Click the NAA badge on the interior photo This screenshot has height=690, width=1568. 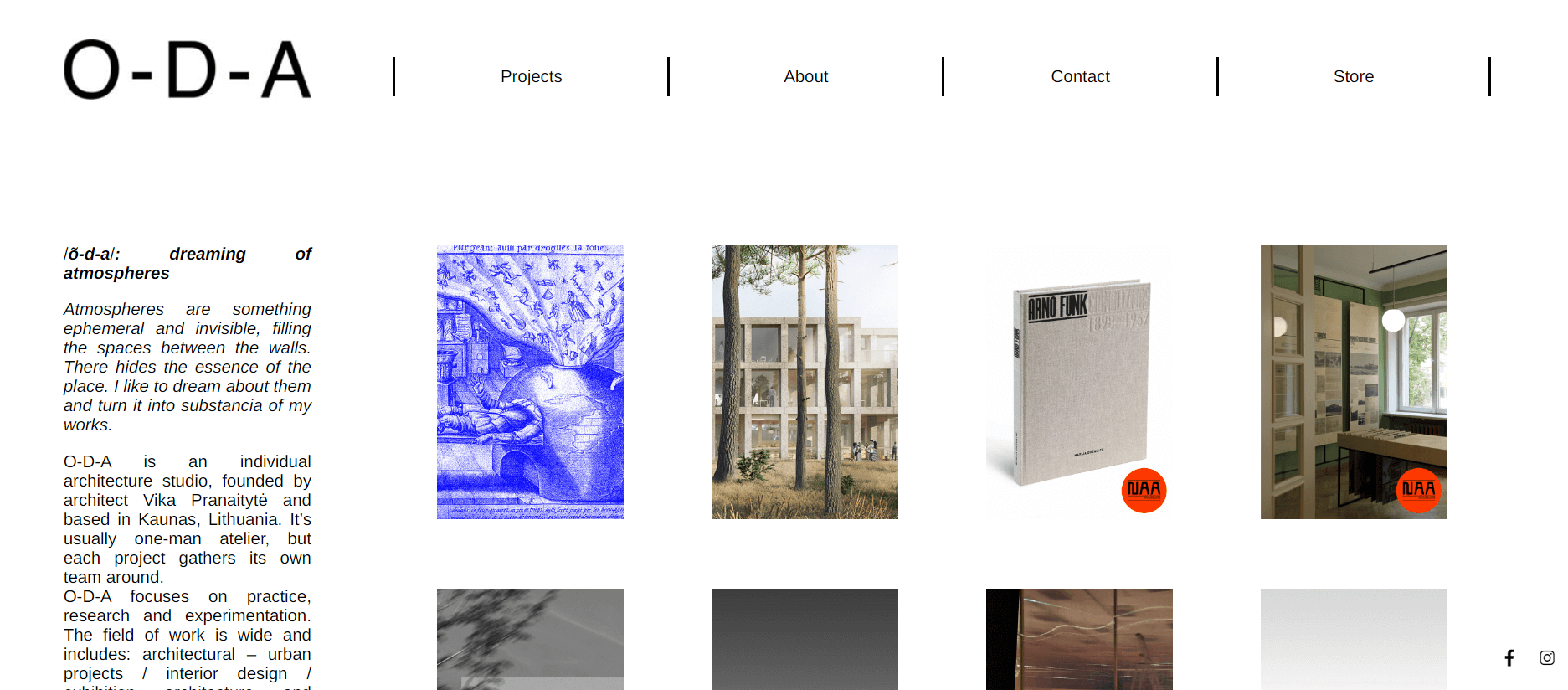pyautogui.click(x=1418, y=490)
